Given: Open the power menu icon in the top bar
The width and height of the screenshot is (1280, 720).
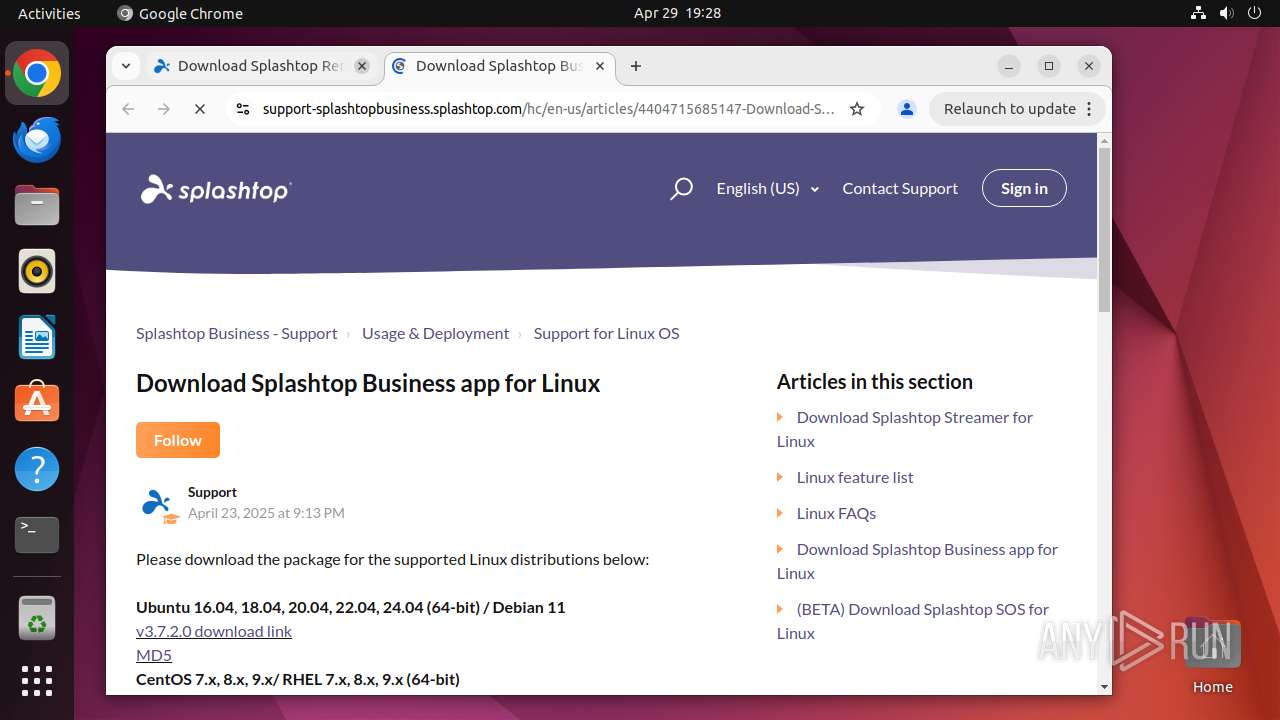Looking at the screenshot, I should coord(1254,13).
